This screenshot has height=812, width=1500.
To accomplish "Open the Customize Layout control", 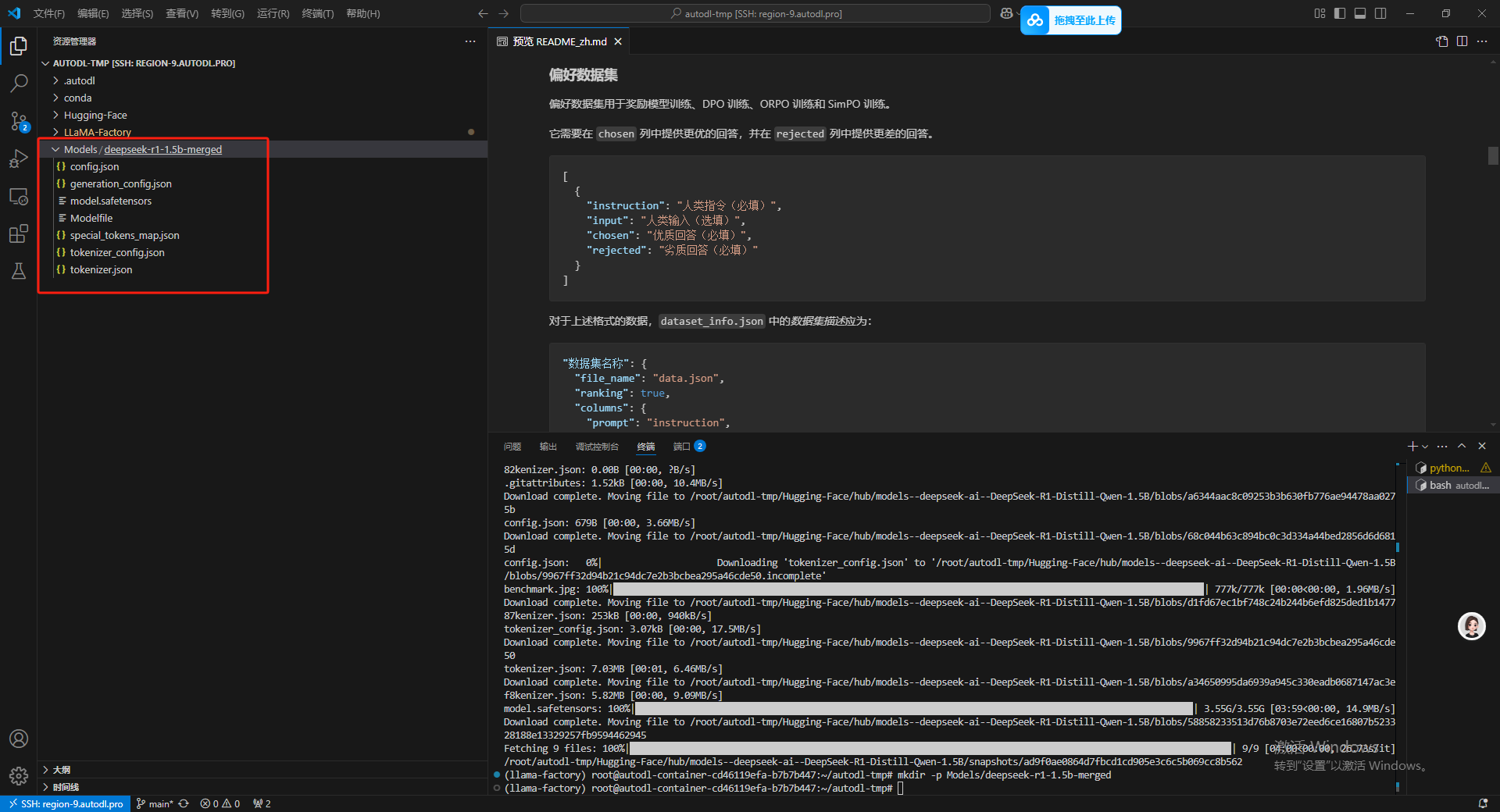I will [x=1320, y=13].
